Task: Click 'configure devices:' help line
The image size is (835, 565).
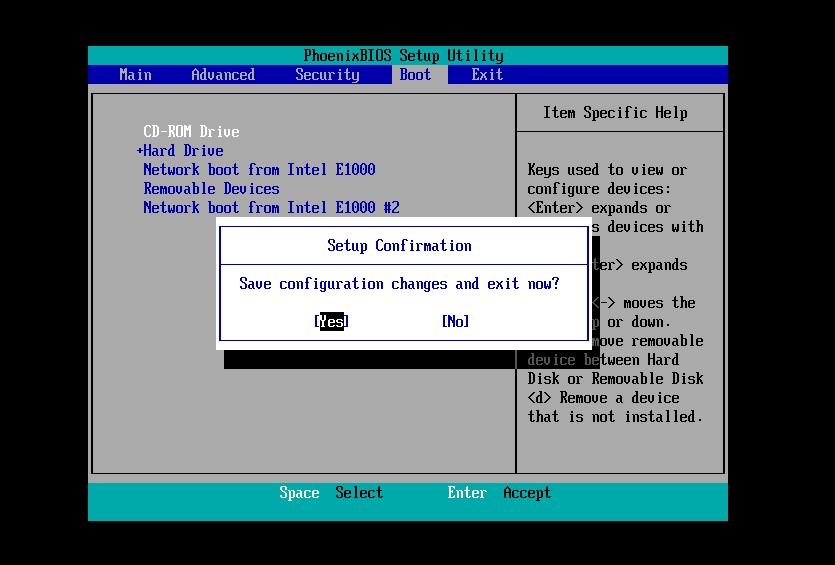Action: (x=599, y=189)
